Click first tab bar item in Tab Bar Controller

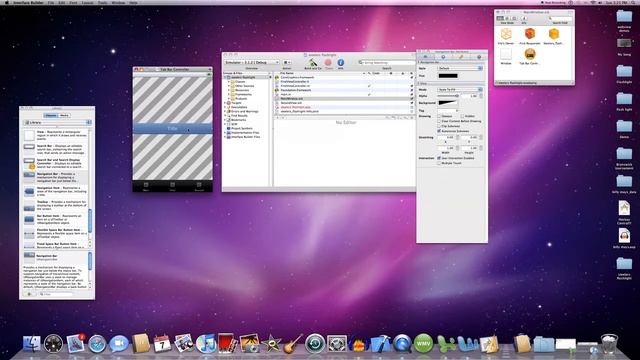(146, 186)
